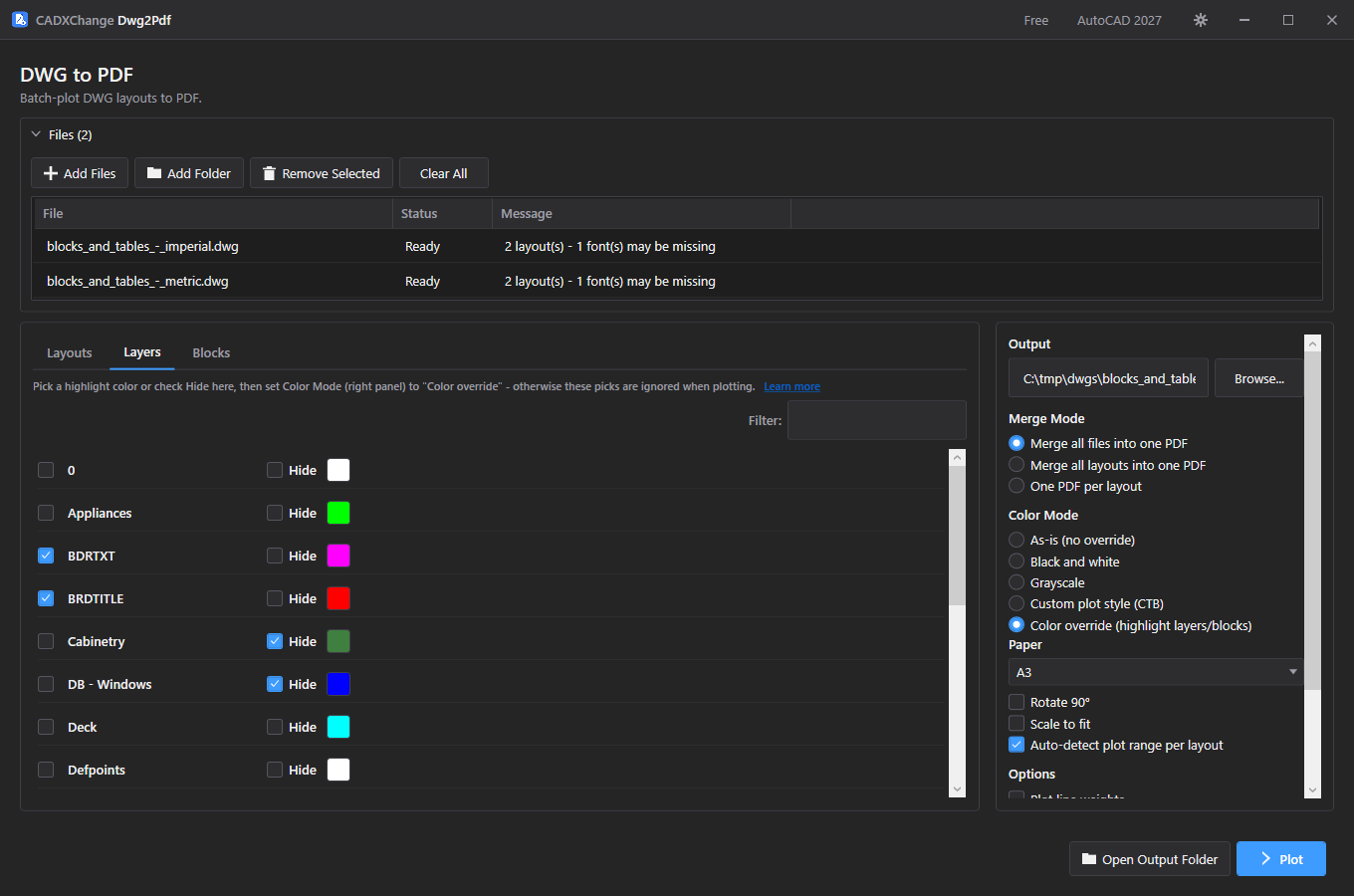1354x896 pixels.
Task: Check the Deck layer checkbox
Action: click(x=46, y=727)
